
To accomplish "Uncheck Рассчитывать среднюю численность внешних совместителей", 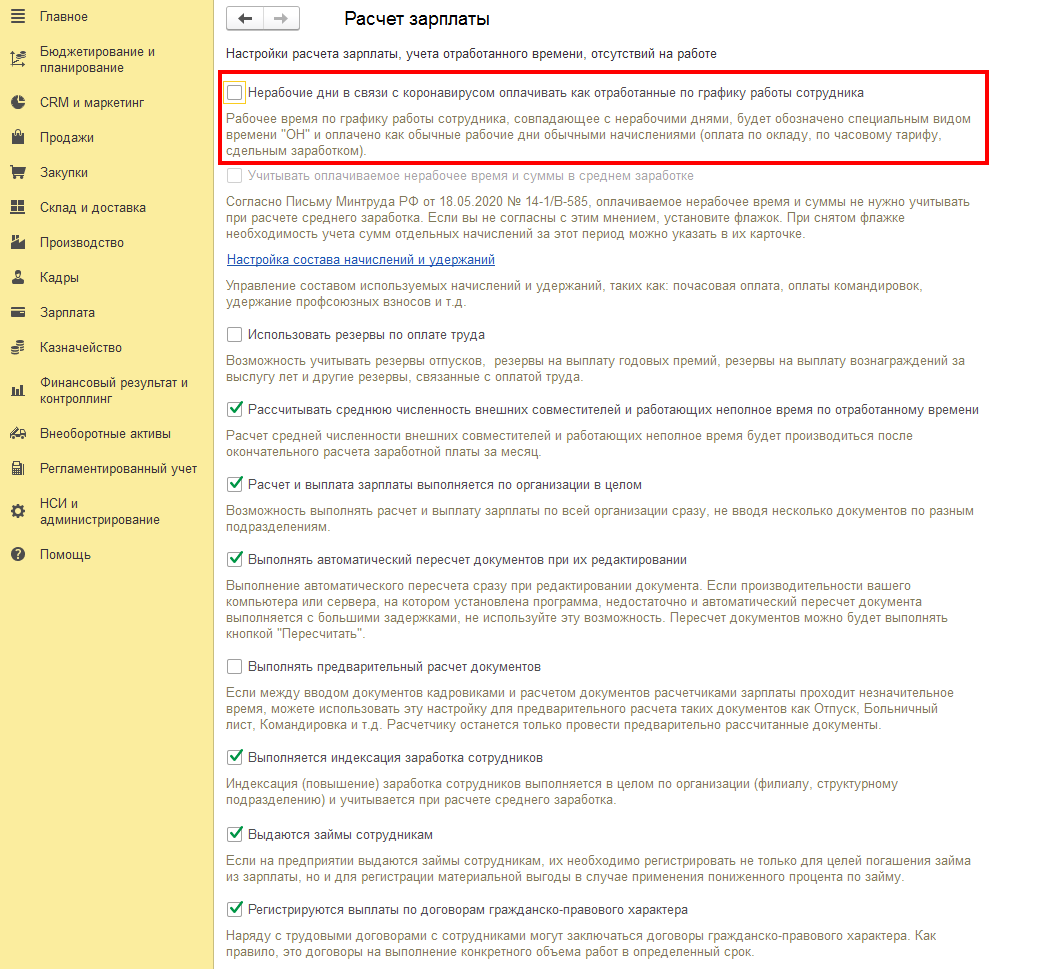I will click(x=235, y=409).
